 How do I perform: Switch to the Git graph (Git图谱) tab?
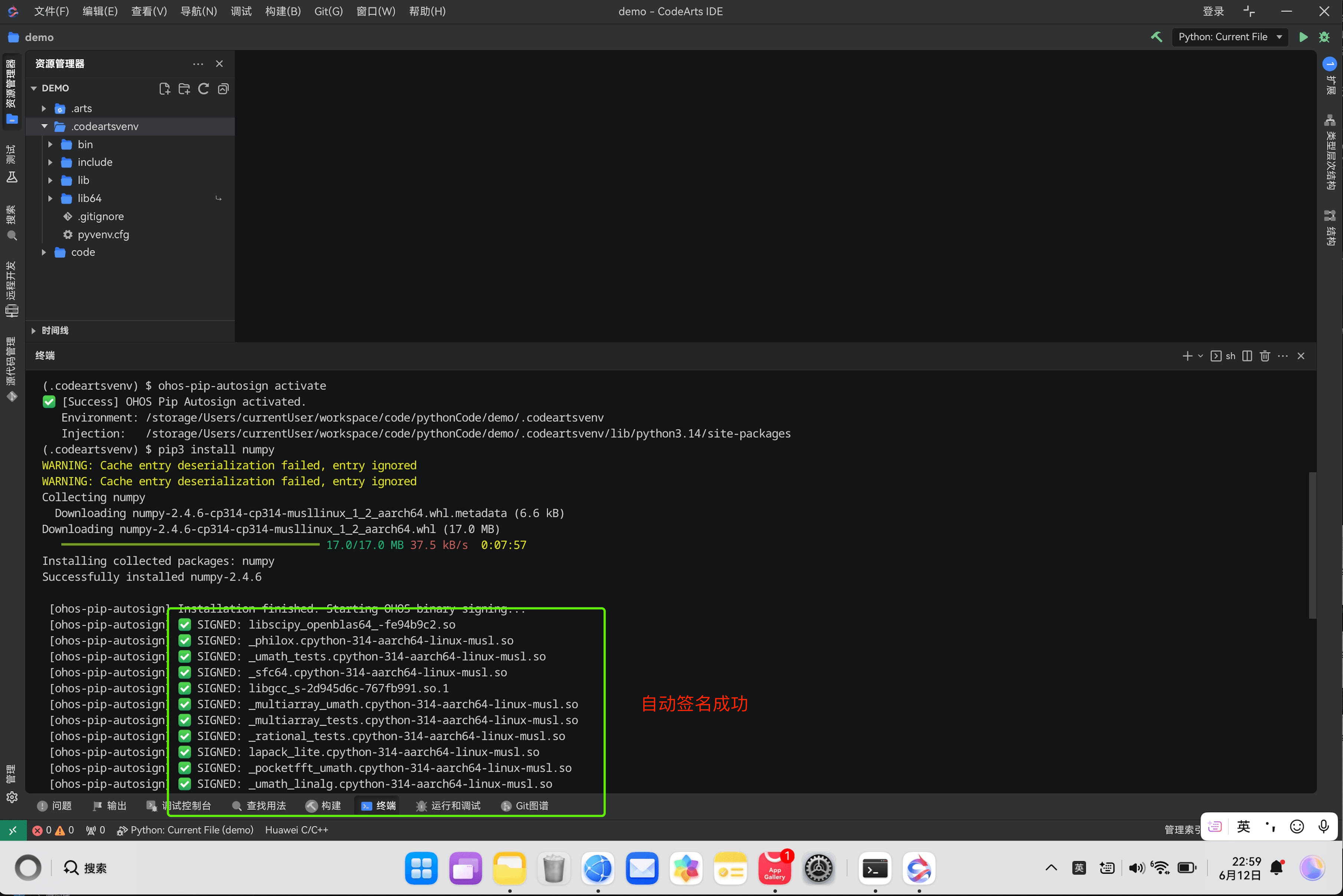(525, 806)
